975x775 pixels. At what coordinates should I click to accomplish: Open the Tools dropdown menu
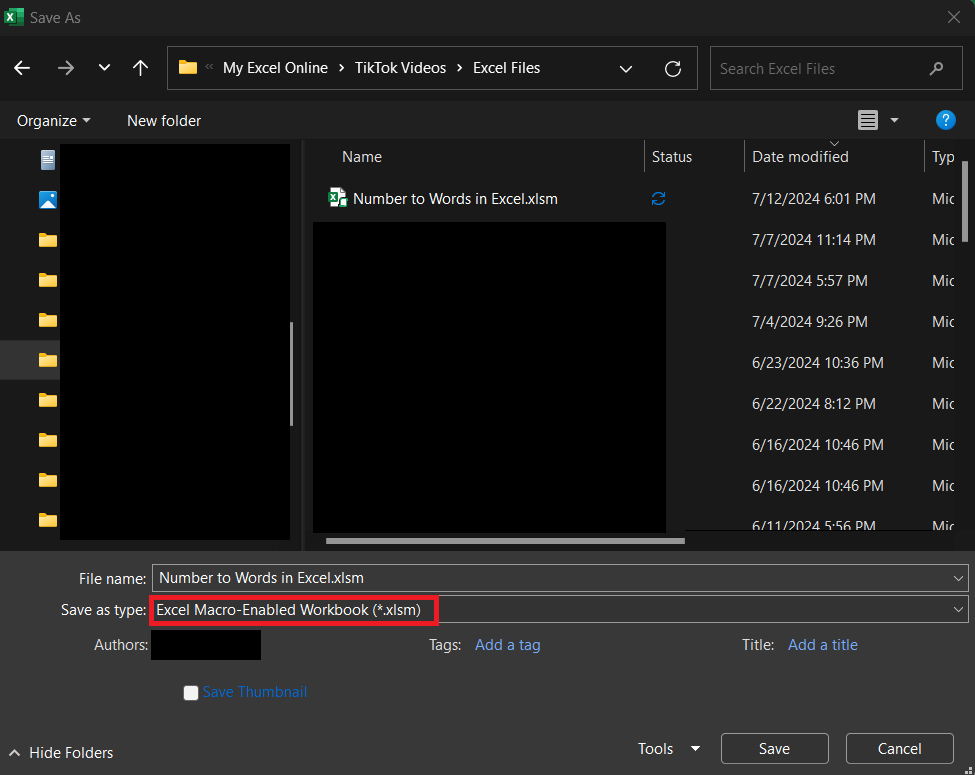668,749
